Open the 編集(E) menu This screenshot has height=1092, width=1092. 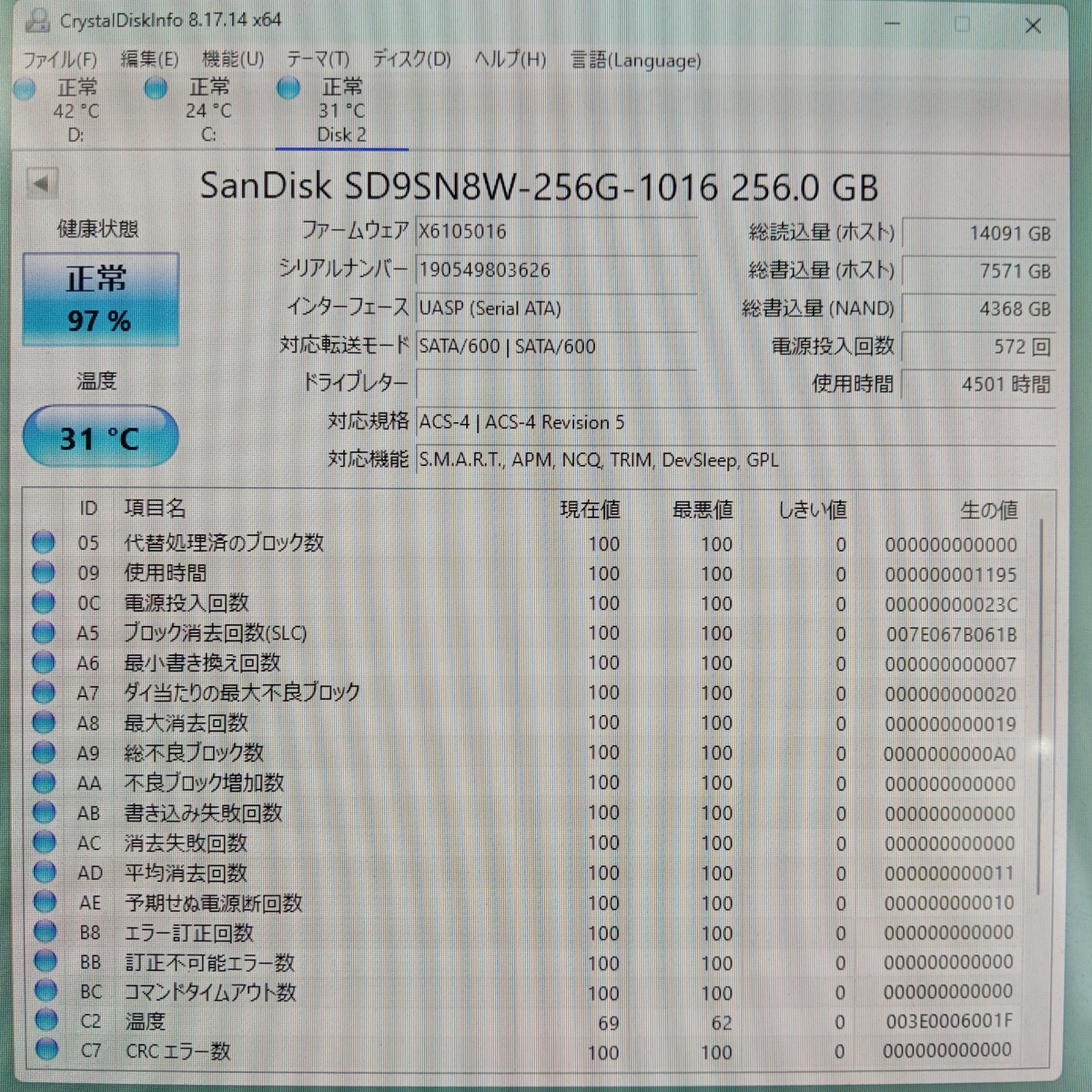tap(149, 60)
